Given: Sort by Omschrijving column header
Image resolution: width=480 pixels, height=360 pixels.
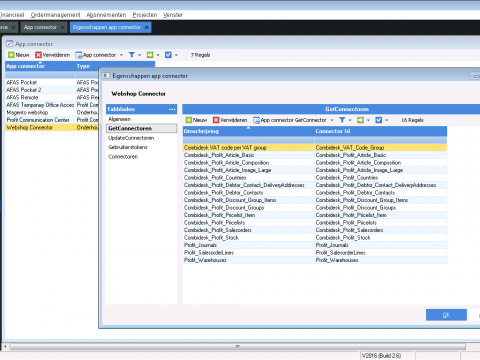Looking at the screenshot, I should 248,131.
